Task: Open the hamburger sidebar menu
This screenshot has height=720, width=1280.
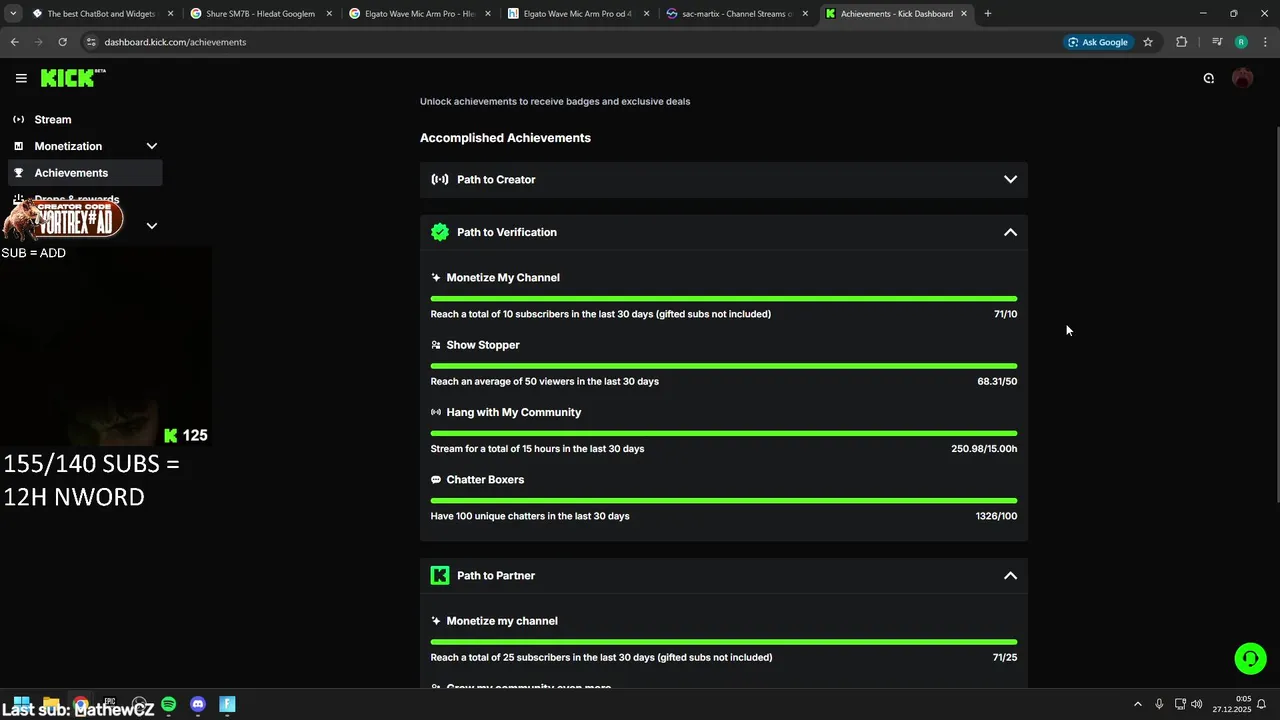Action: click(21, 78)
